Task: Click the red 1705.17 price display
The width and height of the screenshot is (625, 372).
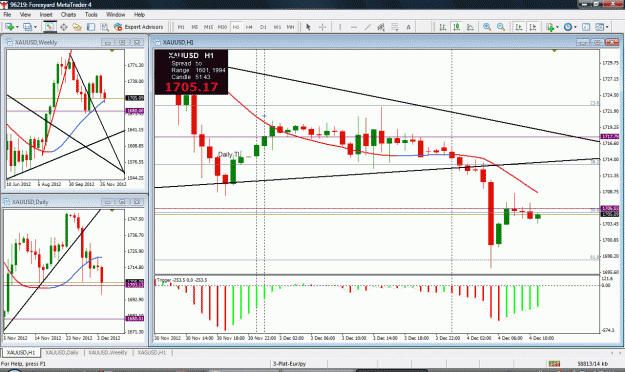Action: tap(191, 87)
